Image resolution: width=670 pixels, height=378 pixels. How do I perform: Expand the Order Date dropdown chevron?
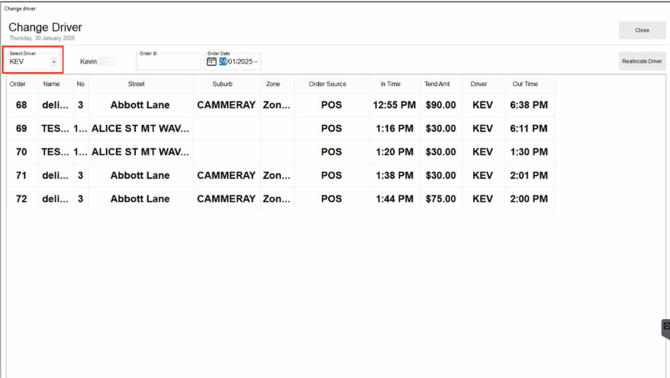(256, 62)
